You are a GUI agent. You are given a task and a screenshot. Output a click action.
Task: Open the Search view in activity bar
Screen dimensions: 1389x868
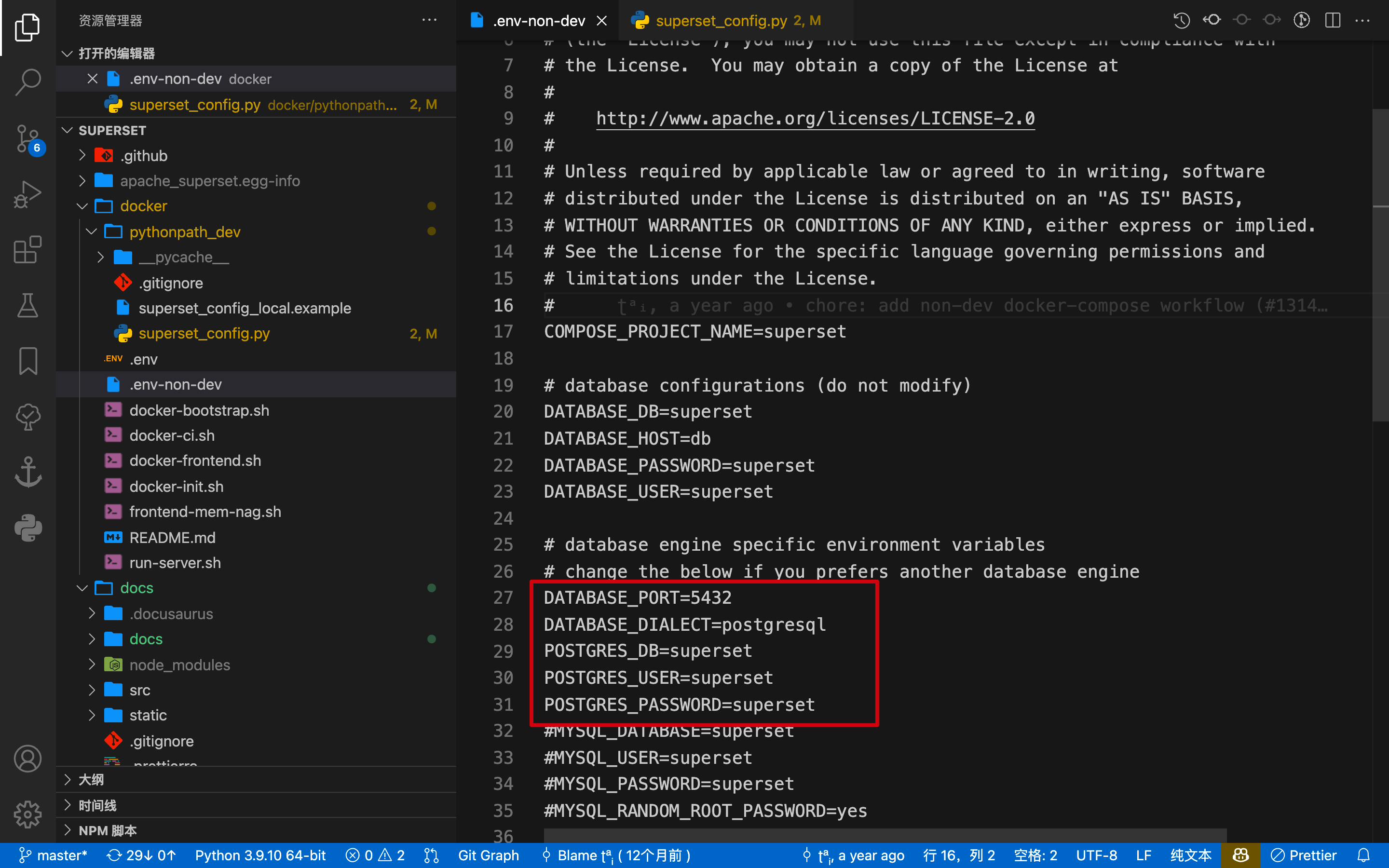tap(27, 82)
